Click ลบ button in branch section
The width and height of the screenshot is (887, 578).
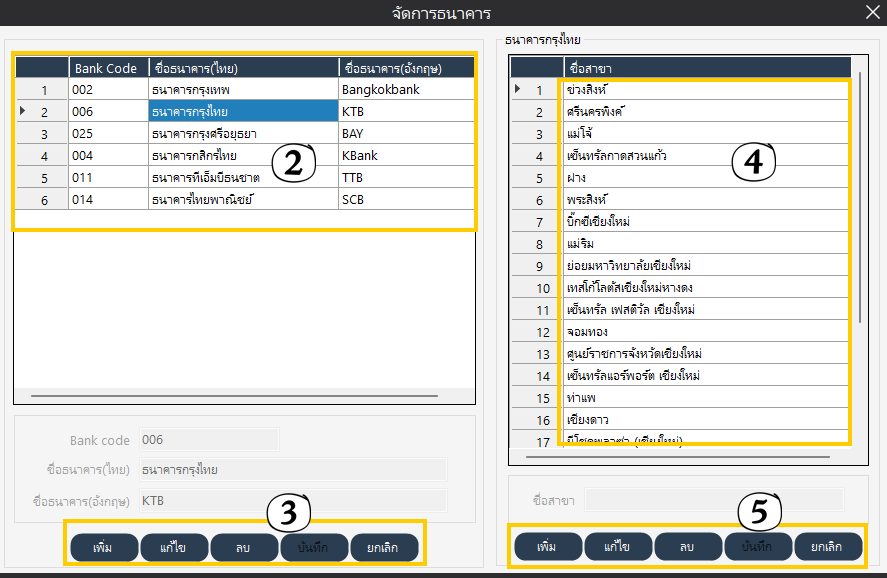click(687, 548)
